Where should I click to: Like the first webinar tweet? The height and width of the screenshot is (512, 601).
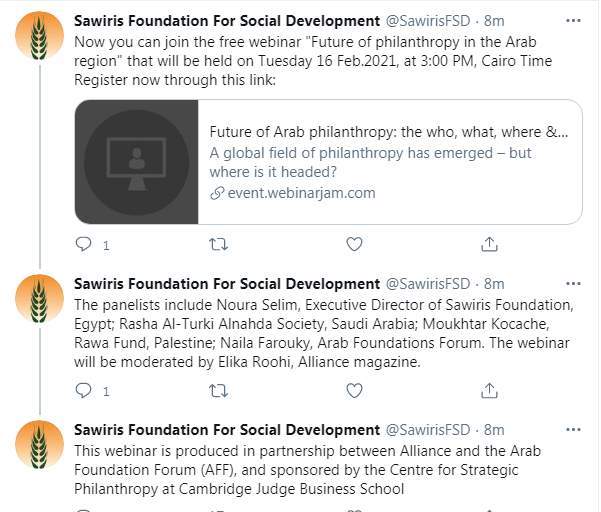tap(353, 244)
